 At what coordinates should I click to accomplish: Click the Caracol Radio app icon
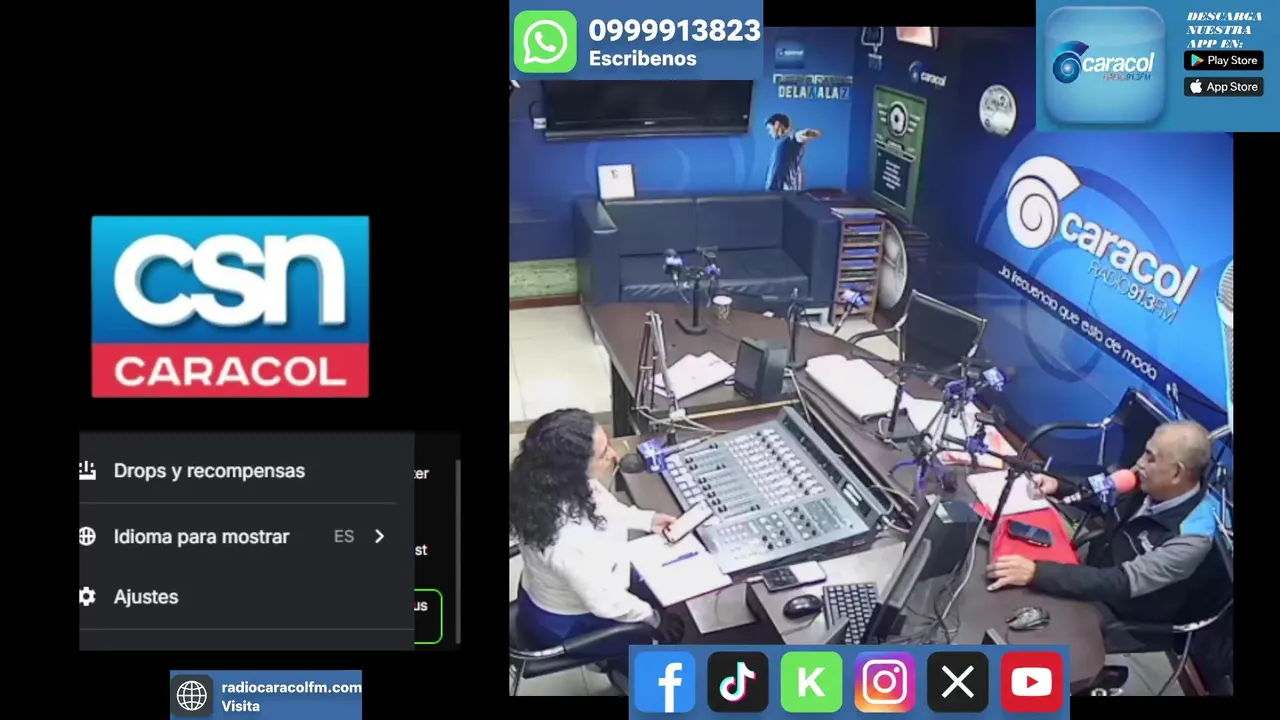coord(1105,65)
